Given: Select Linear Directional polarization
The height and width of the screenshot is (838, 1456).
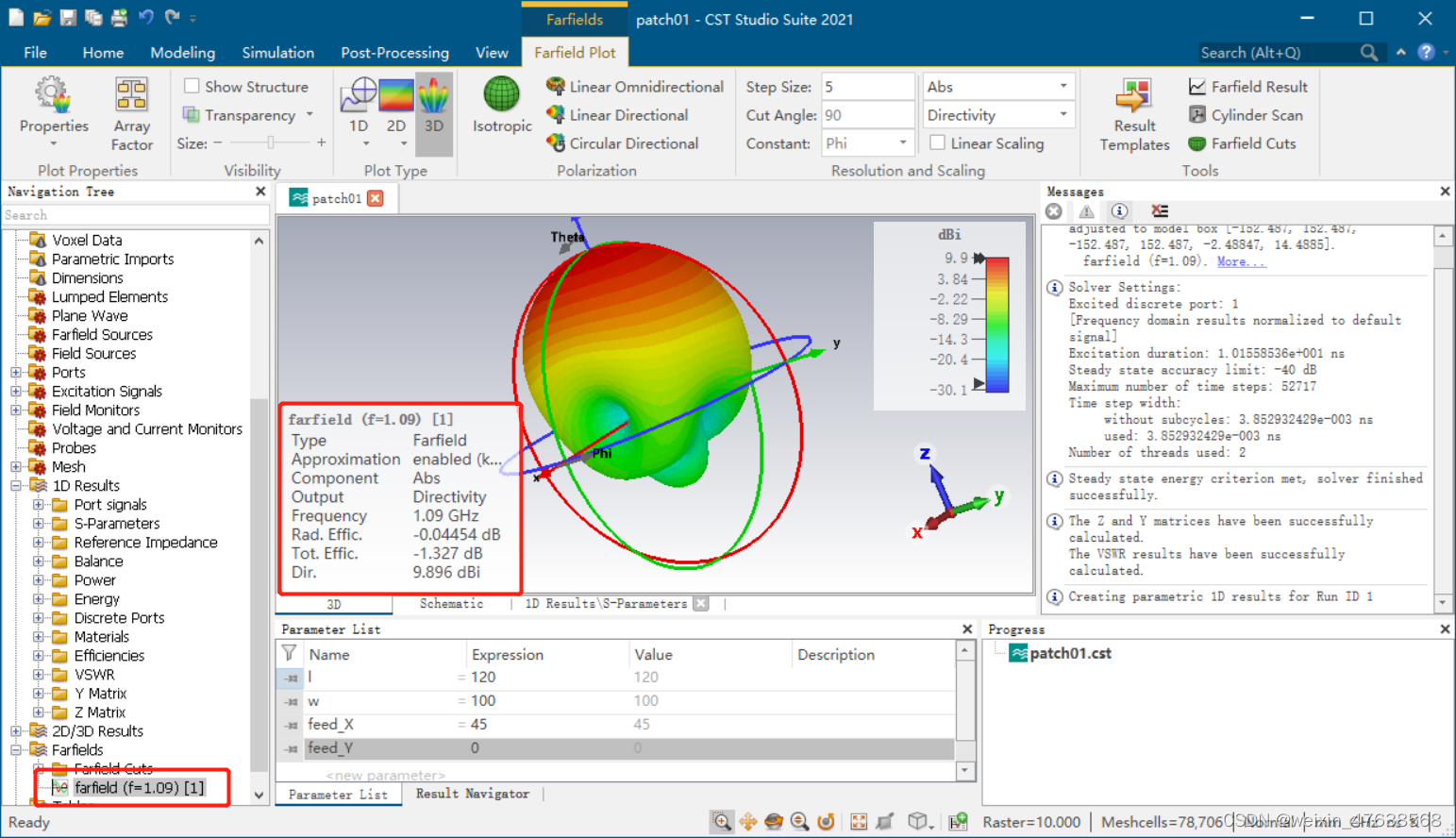Looking at the screenshot, I should click(616, 115).
